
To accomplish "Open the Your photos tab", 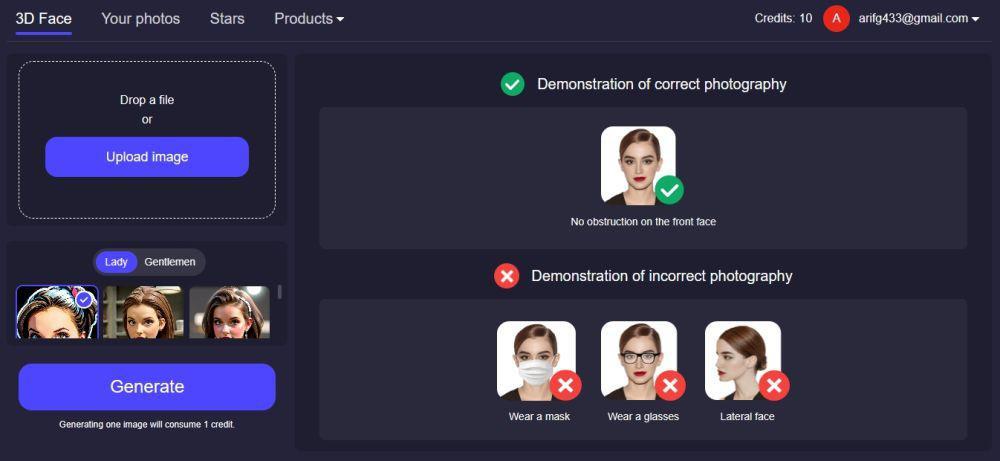I will click(140, 18).
